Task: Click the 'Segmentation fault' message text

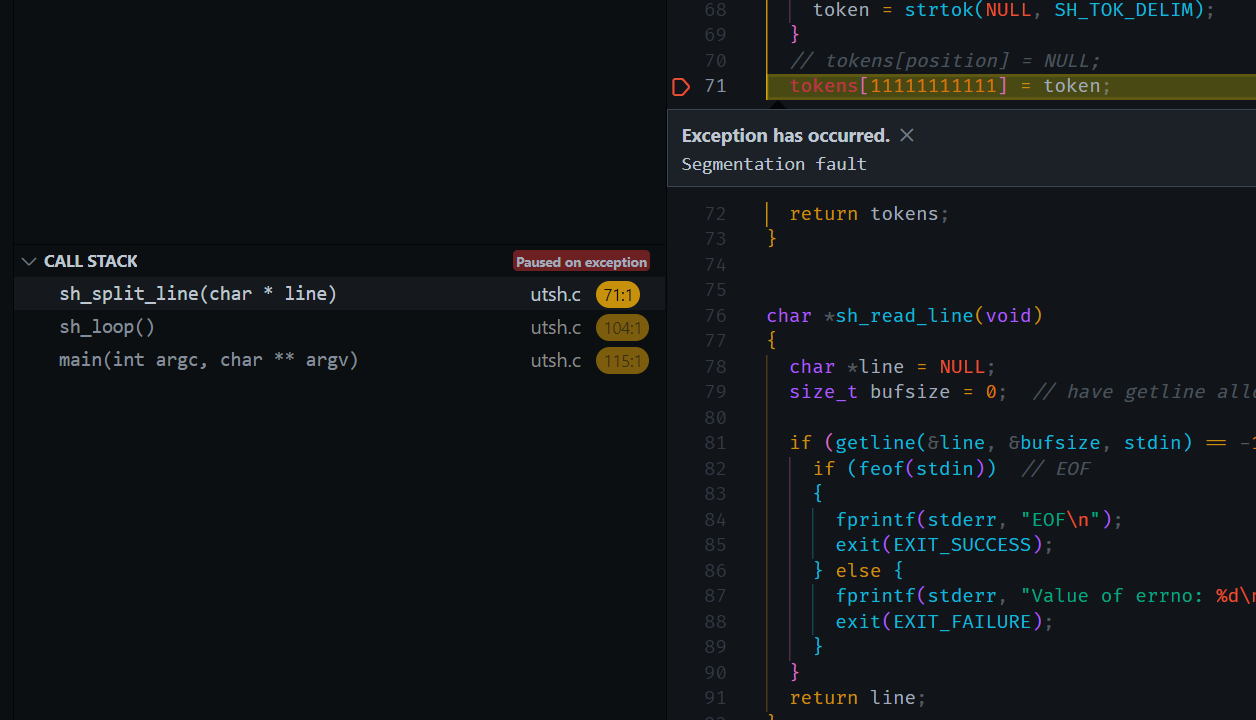Action: point(773,164)
